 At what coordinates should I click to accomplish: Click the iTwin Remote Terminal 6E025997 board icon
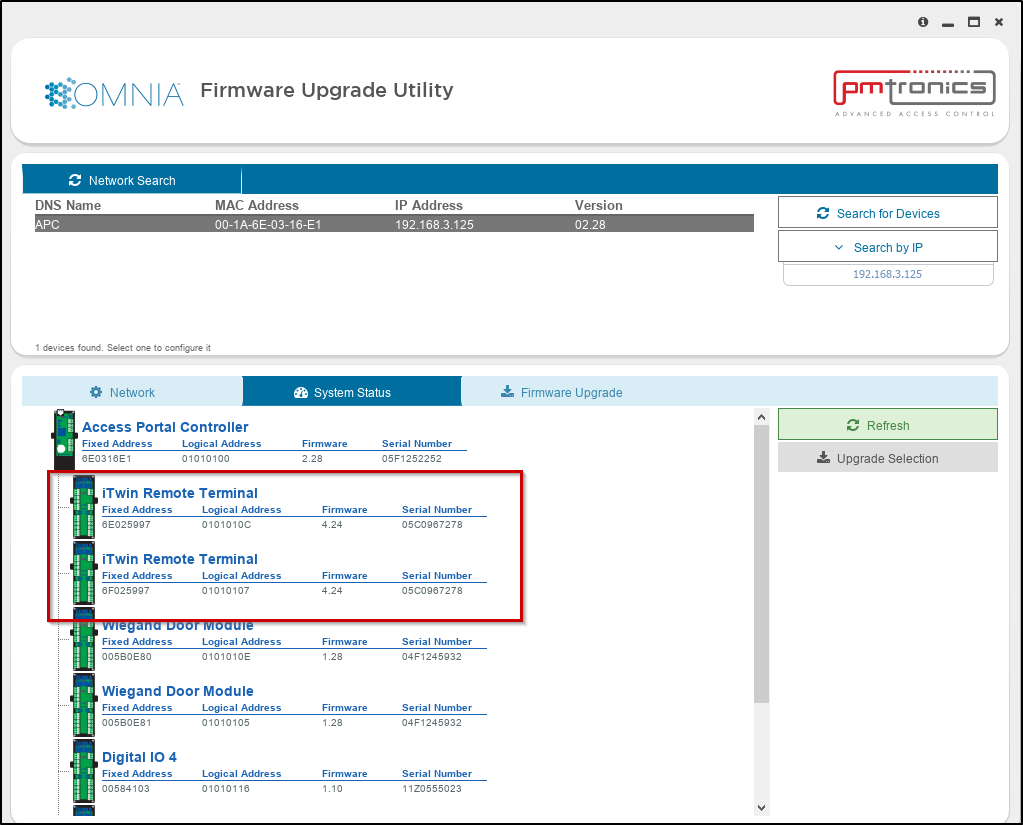pos(84,507)
